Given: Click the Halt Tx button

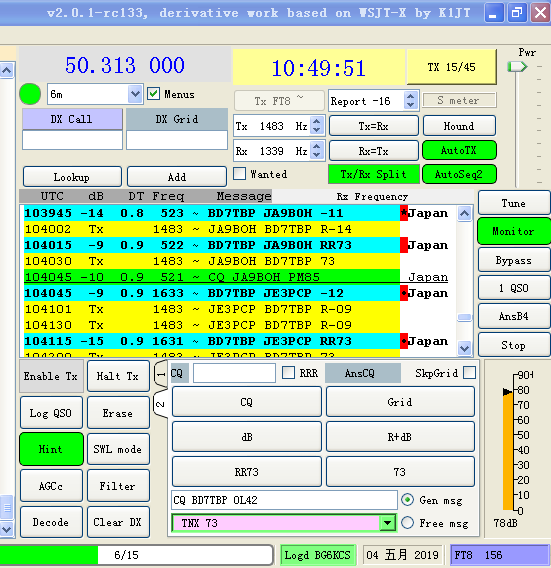Looking at the screenshot, I should (x=118, y=376).
